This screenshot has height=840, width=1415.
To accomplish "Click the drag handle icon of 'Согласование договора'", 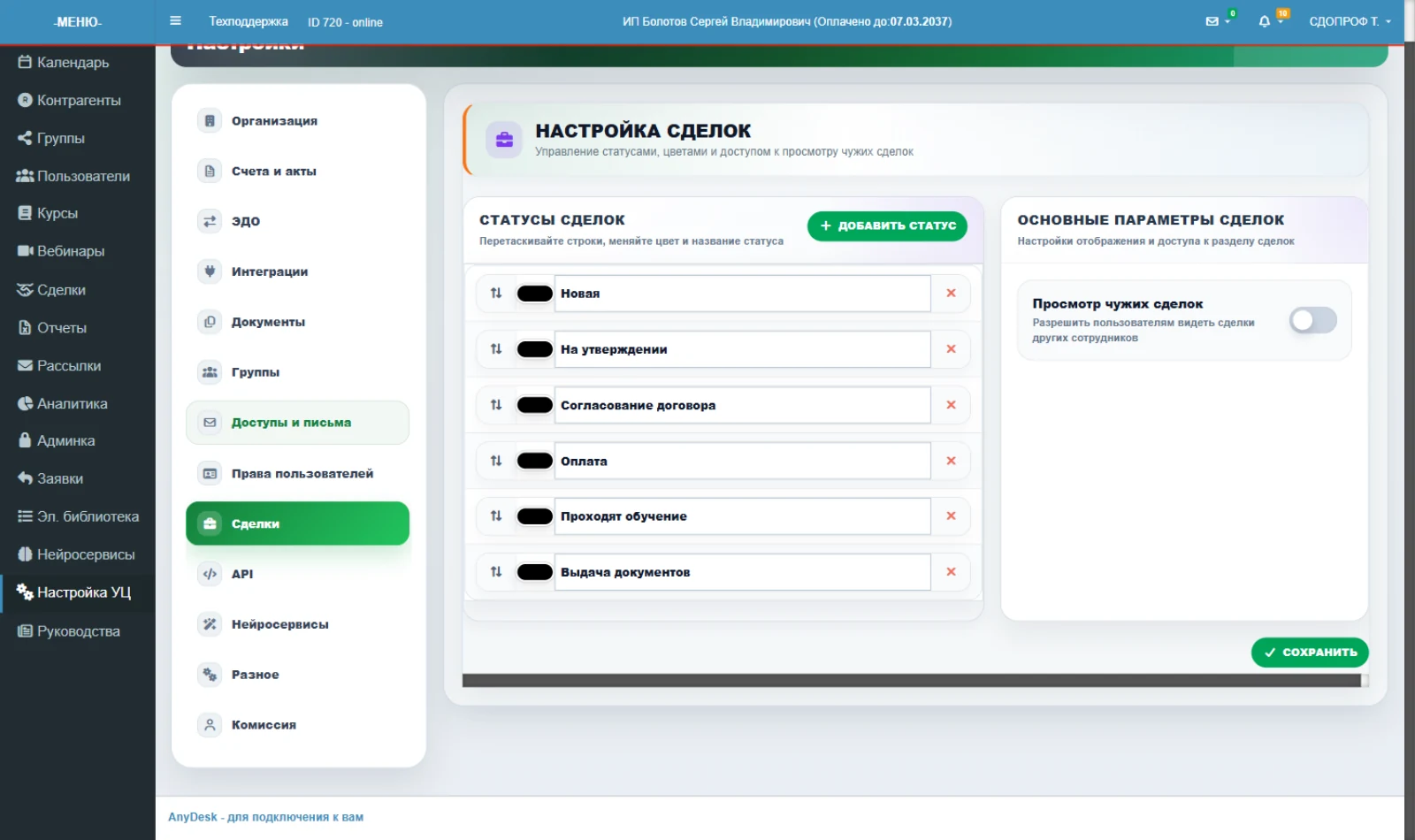I will tap(496, 405).
